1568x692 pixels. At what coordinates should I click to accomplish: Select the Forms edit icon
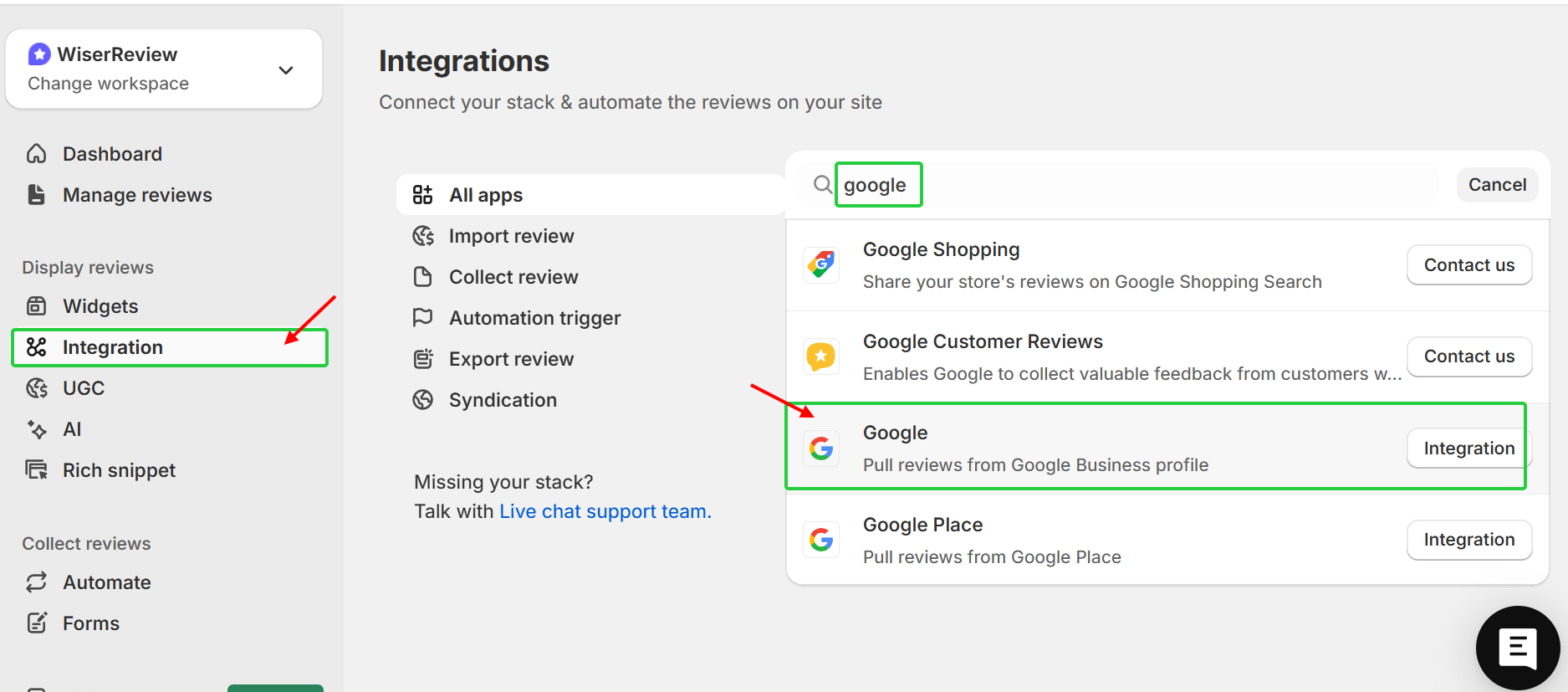click(x=37, y=623)
